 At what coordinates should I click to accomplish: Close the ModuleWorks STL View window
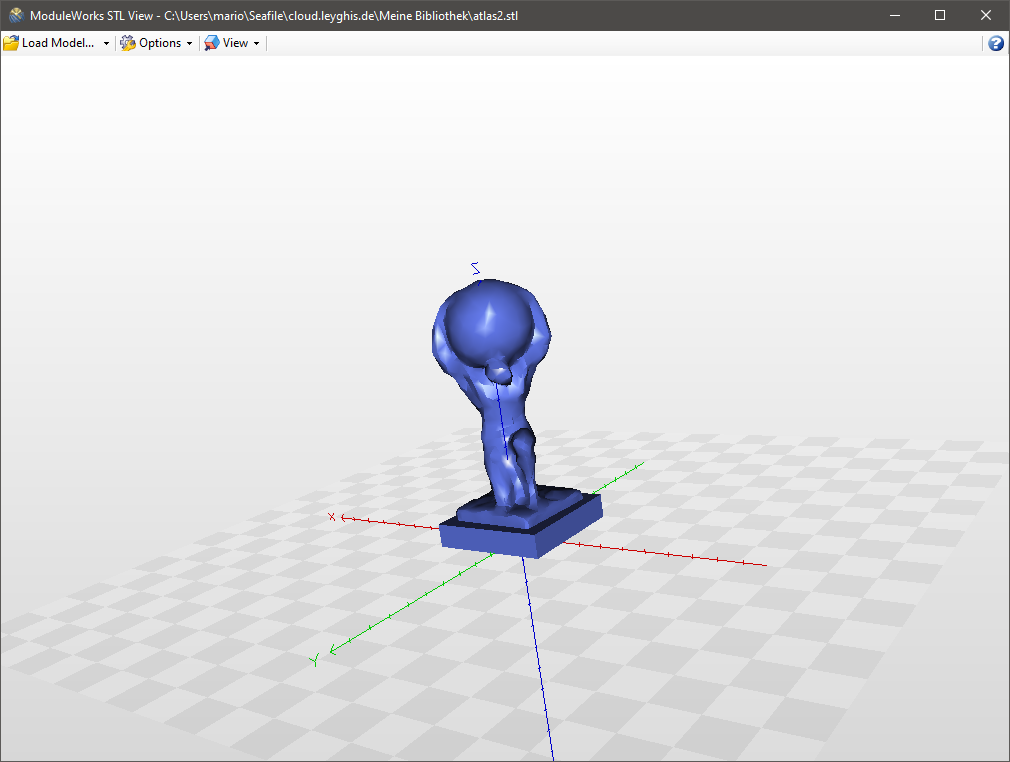[x=986, y=15]
